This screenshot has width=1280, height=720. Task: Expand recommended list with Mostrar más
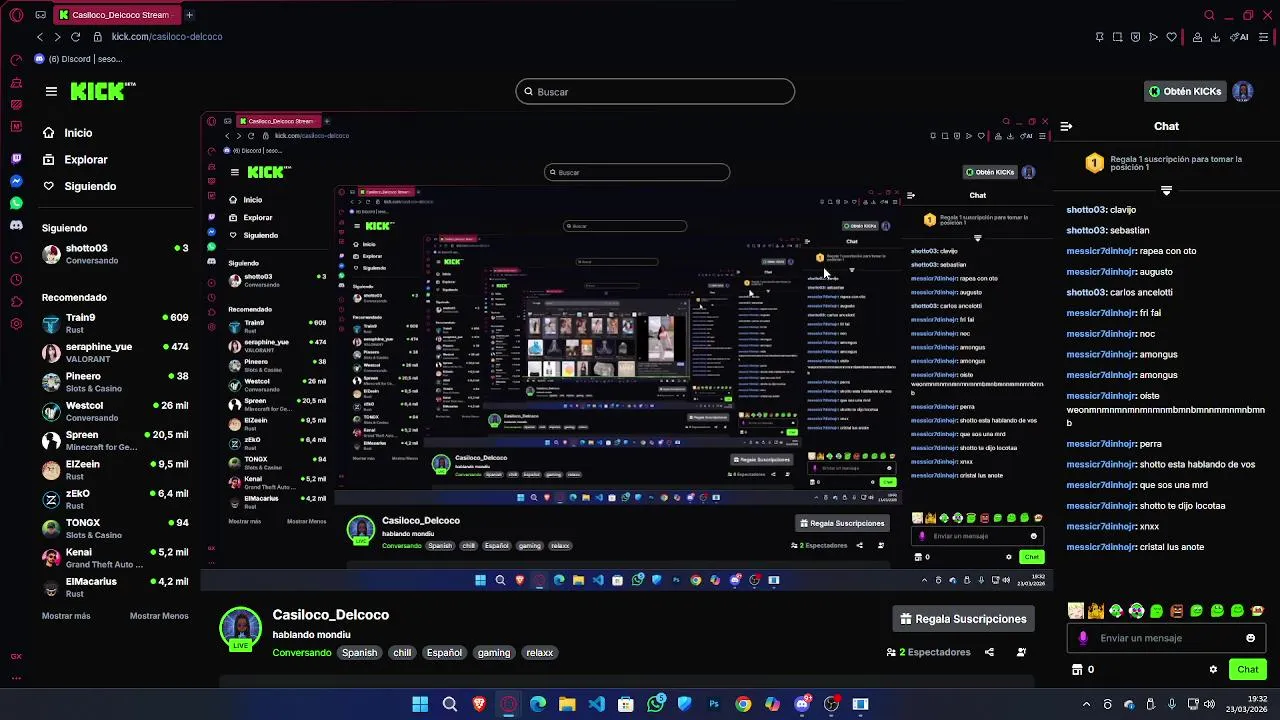(x=66, y=616)
